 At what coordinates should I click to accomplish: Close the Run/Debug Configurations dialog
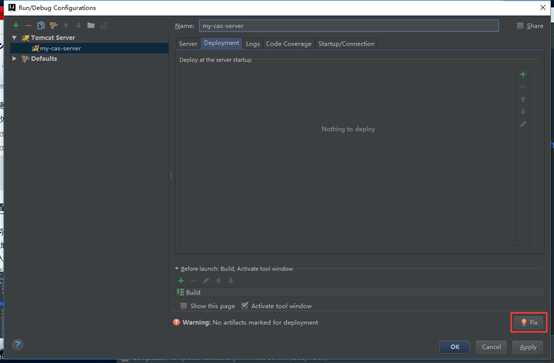tap(543, 7)
